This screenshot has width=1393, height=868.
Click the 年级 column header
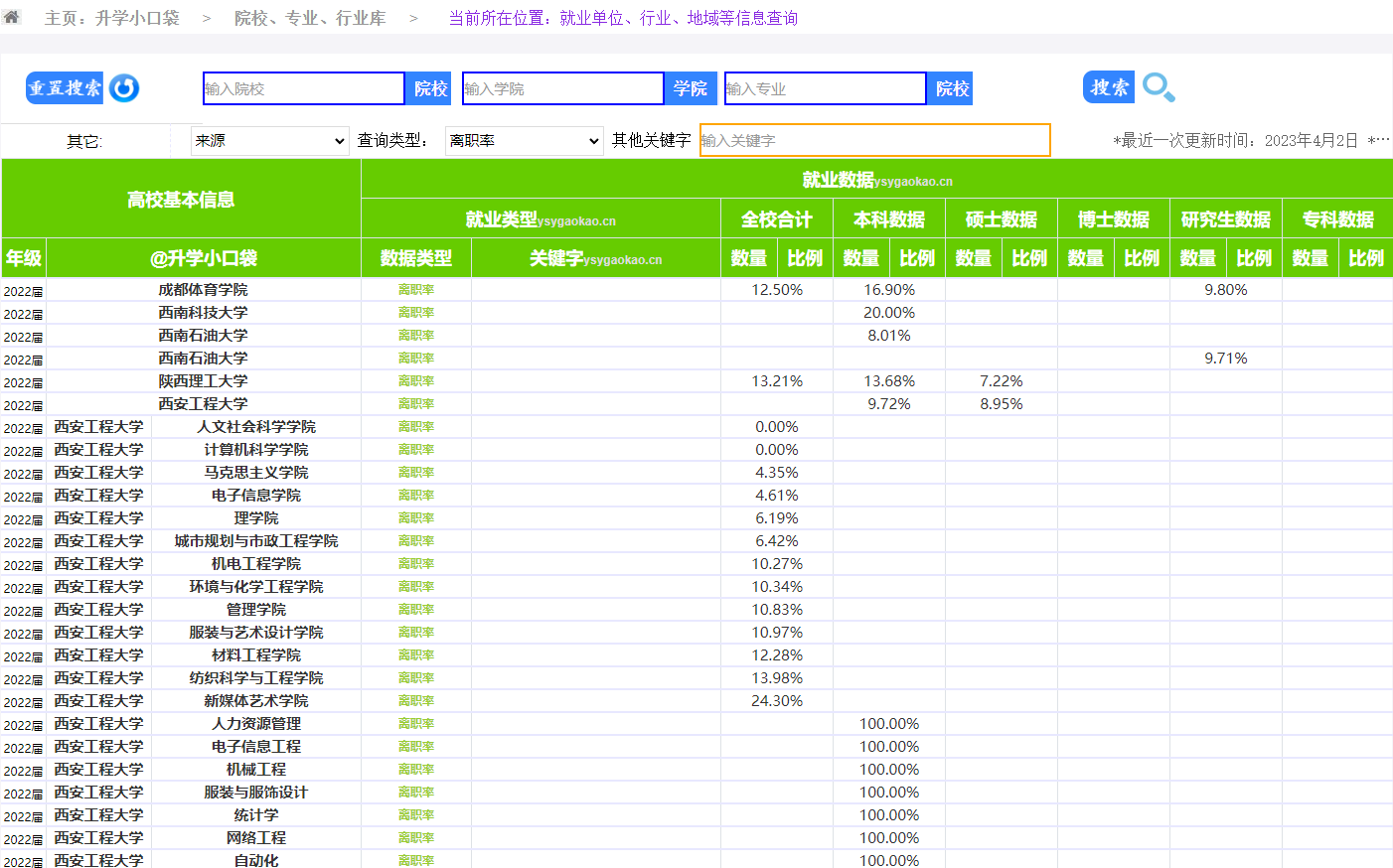pyautogui.click(x=24, y=258)
